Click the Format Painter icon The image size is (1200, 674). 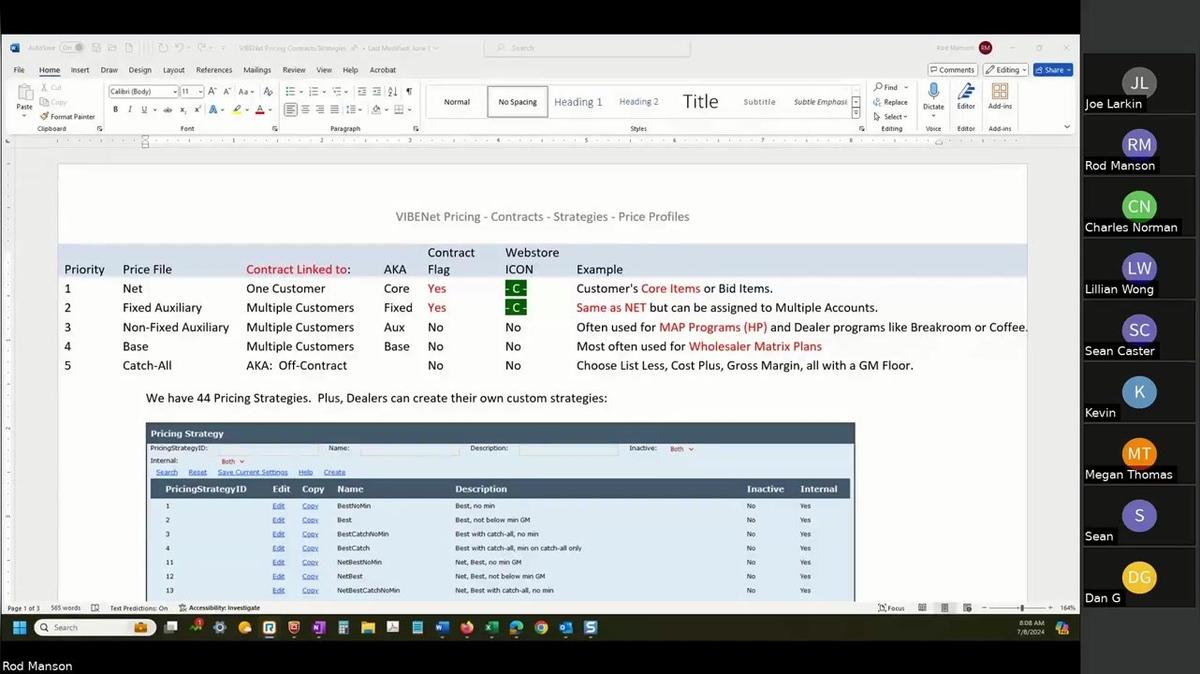click(x=47, y=116)
